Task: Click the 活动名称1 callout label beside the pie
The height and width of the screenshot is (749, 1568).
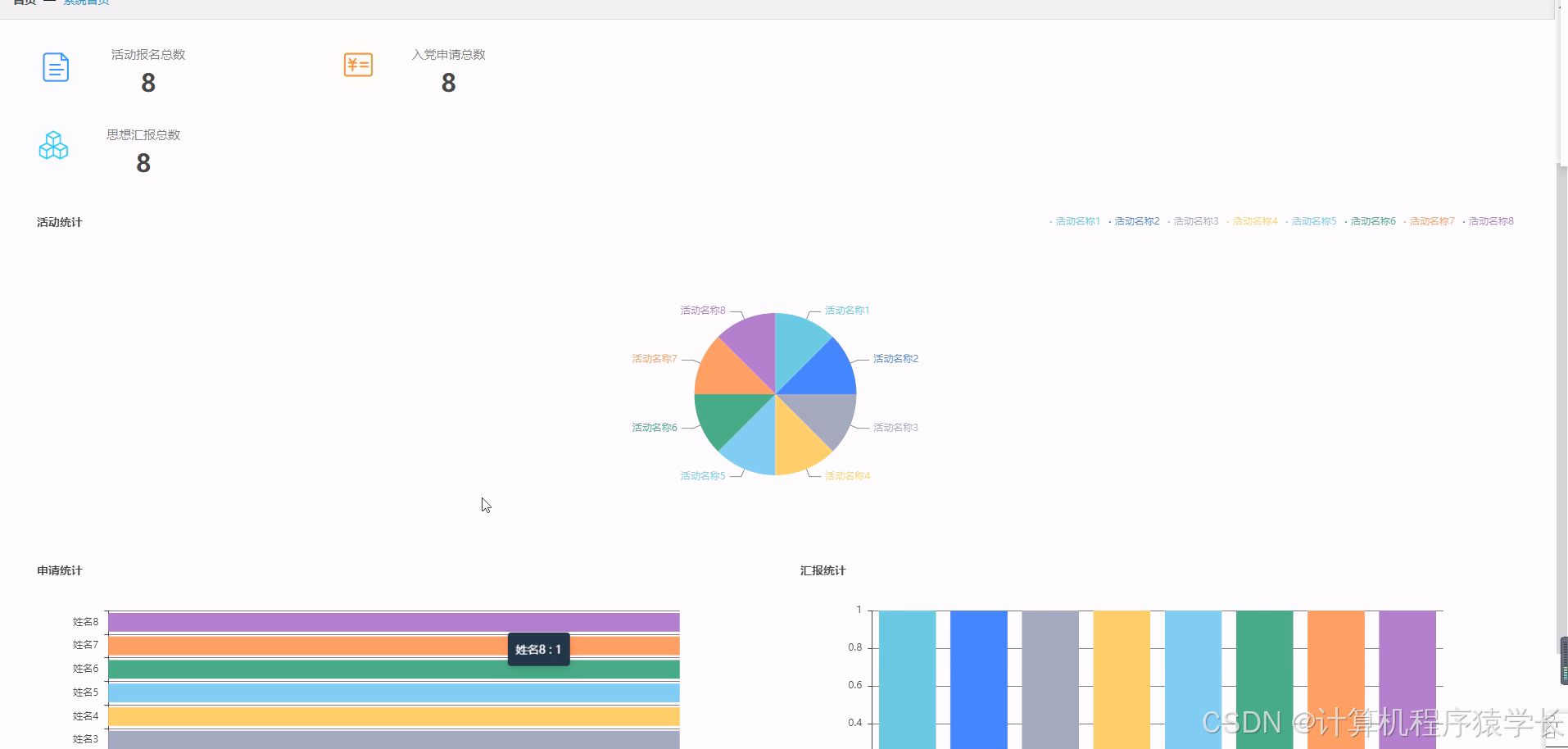Action: point(847,311)
